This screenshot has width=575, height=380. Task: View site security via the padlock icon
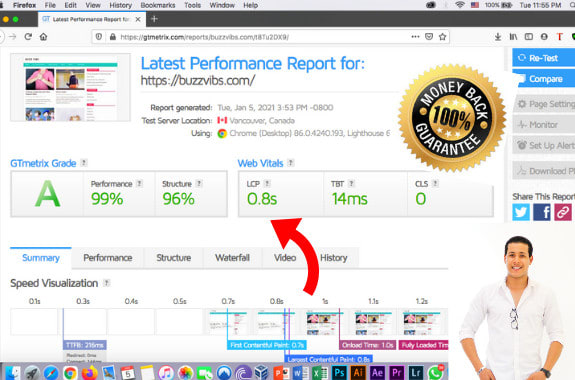pyautogui.click(x=113, y=37)
